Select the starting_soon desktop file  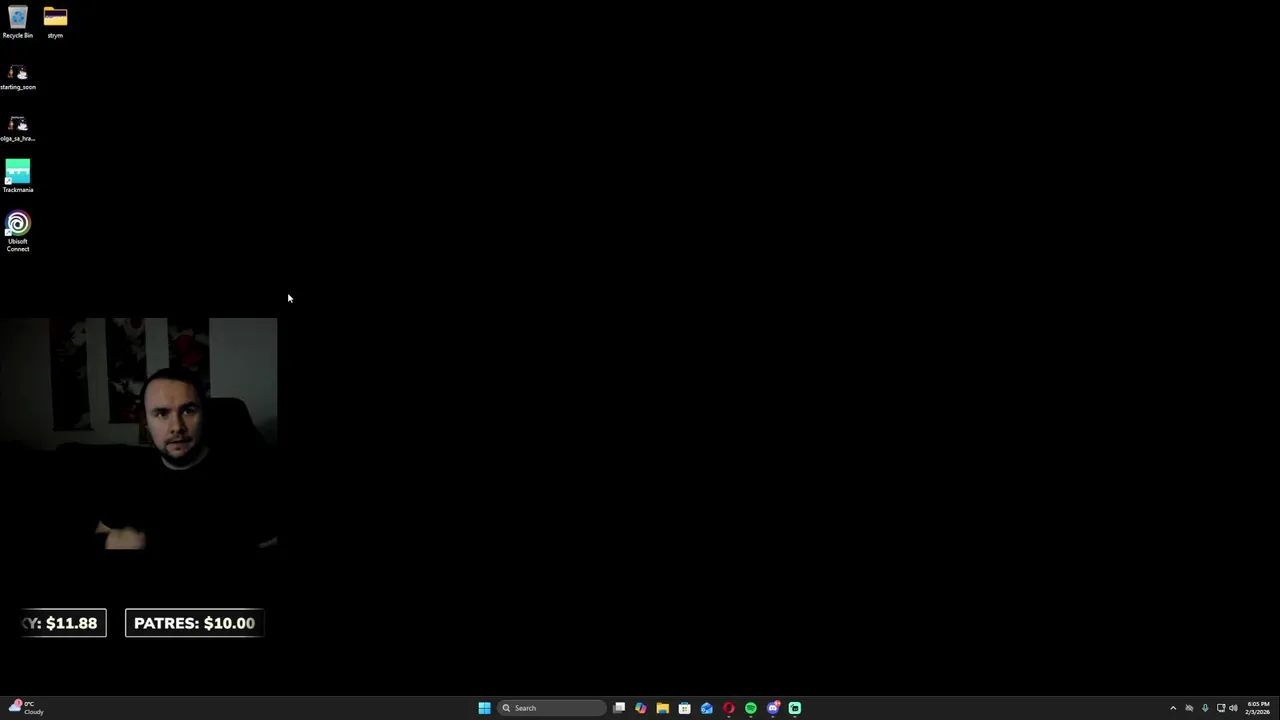pyautogui.click(x=18, y=77)
